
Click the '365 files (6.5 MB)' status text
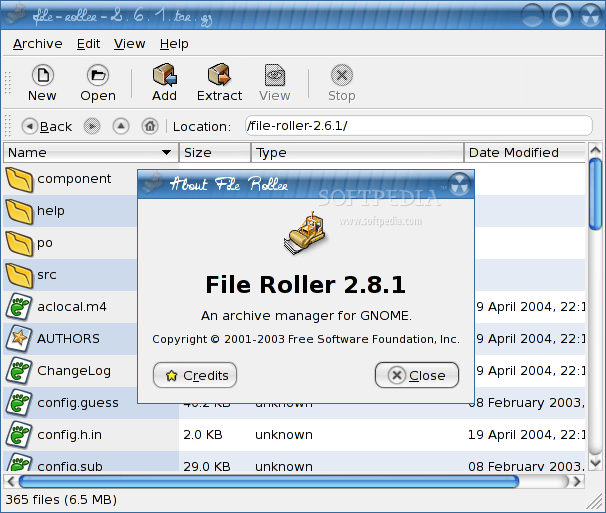coord(61,500)
